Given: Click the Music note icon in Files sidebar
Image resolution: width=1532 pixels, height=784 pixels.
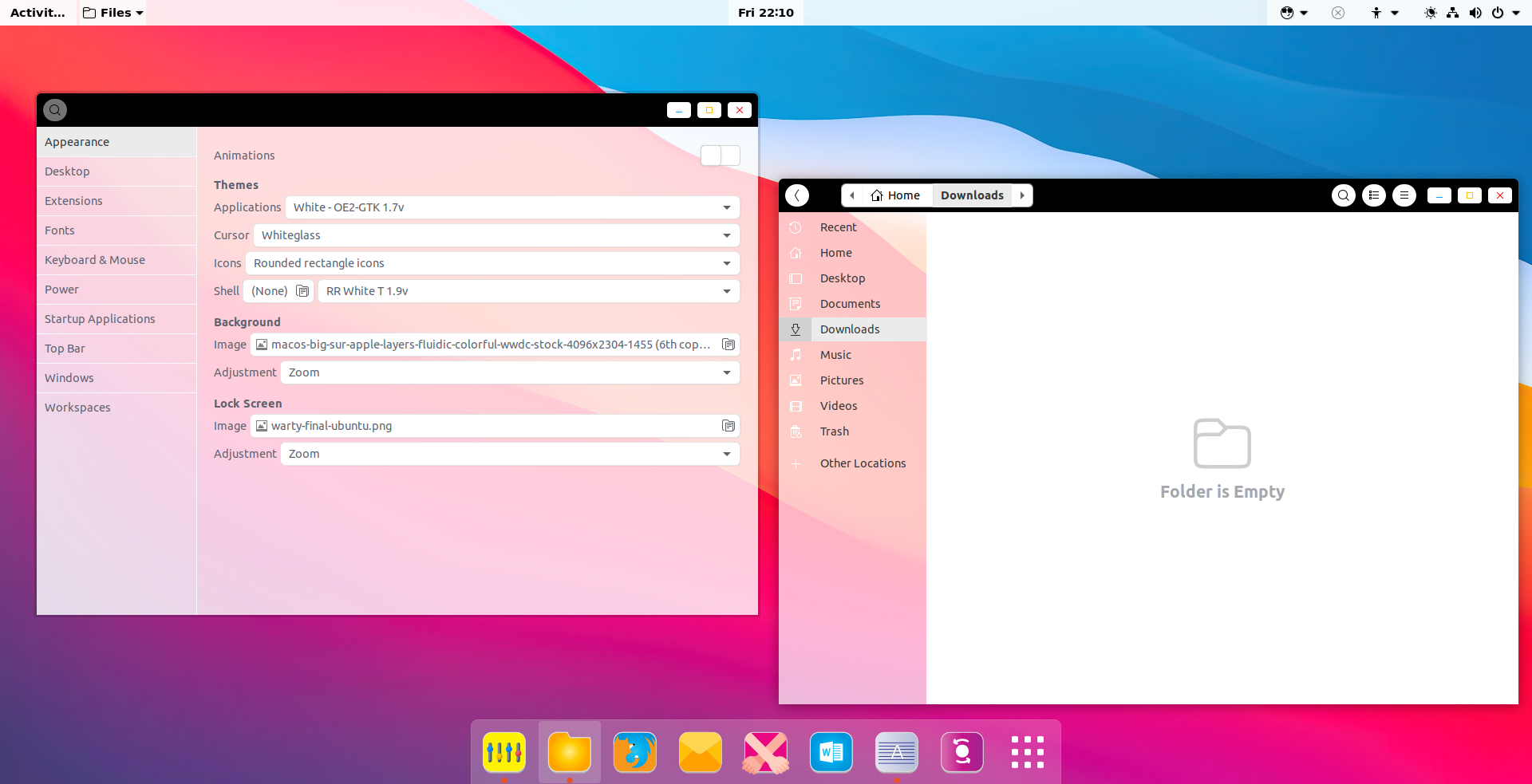Looking at the screenshot, I should tap(796, 355).
